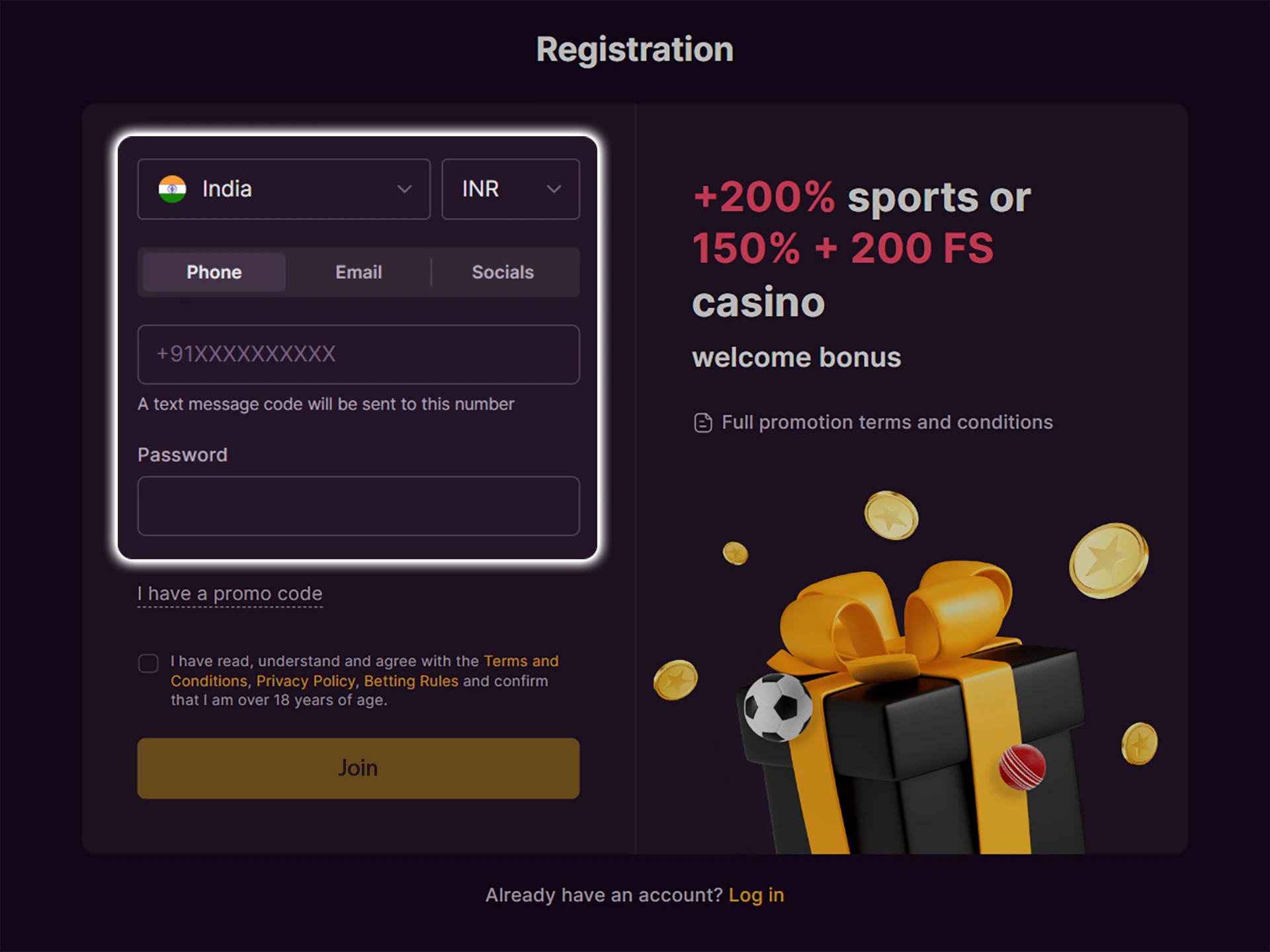Viewport: 1270px width, 952px height.
Task: Open the chevron next to India
Action: (x=405, y=190)
